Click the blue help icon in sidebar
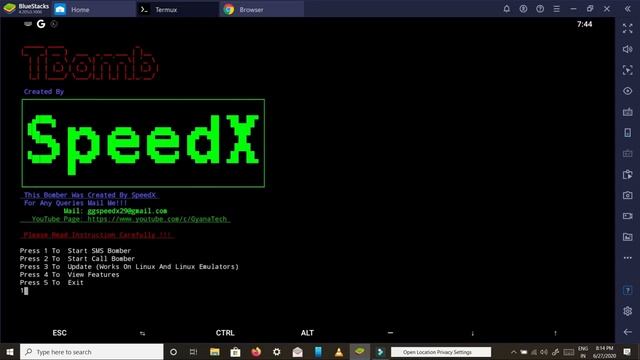 pos(628,290)
